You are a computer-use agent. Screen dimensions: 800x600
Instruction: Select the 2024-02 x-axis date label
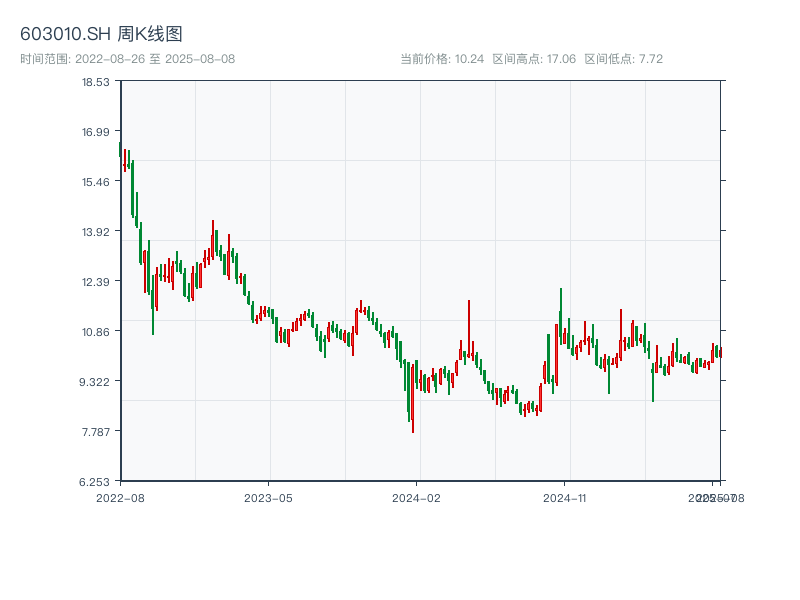[x=417, y=497]
